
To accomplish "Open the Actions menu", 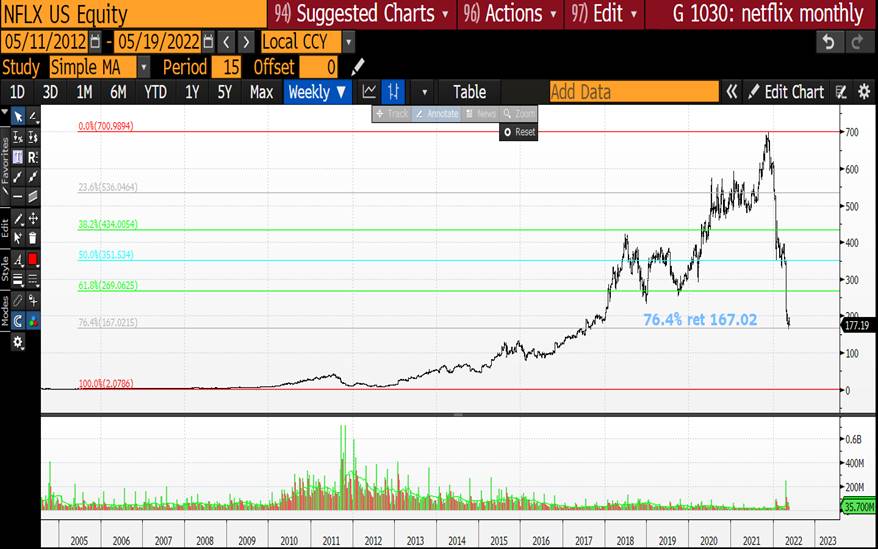I will [511, 13].
